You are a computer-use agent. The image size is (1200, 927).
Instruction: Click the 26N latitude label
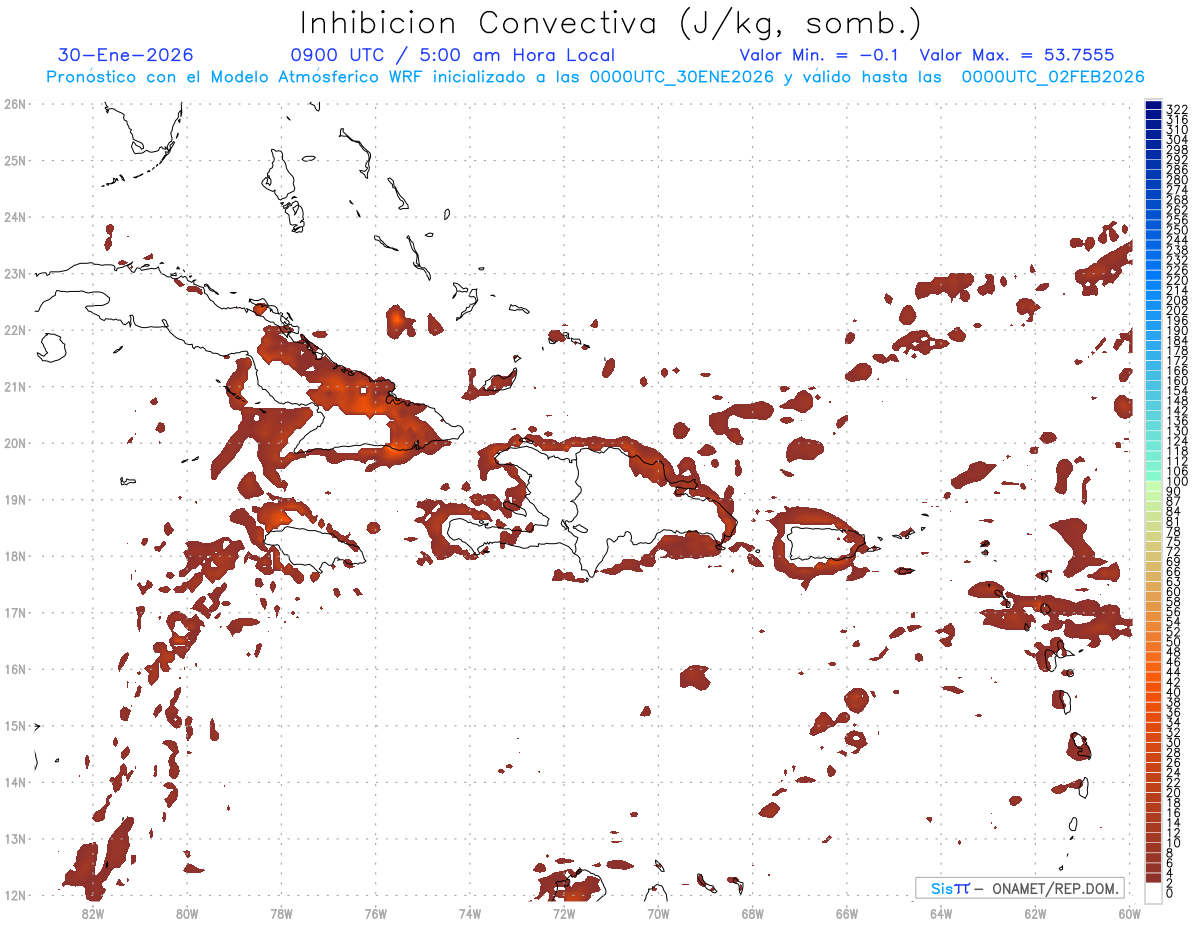pos(15,103)
